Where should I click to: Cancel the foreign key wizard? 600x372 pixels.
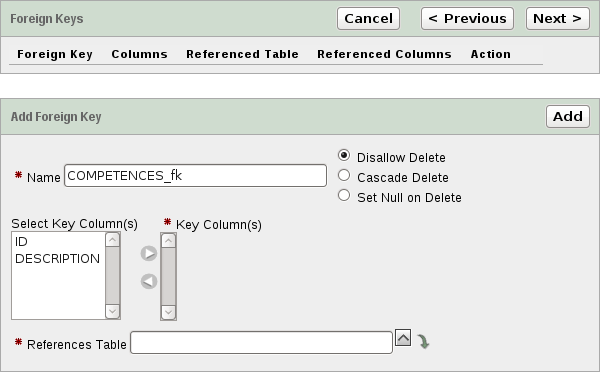pos(368,18)
